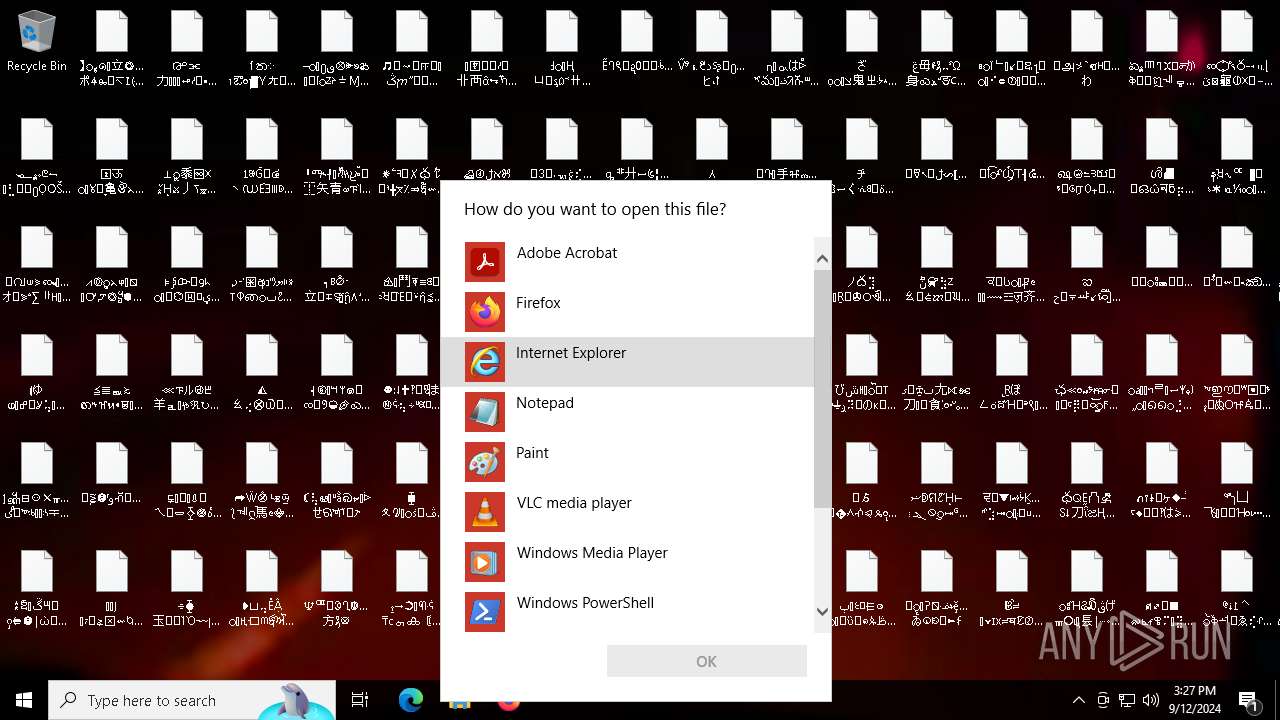The height and width of the screenshot is (720, 1280).
Task: Click the Windows Media Player label
Action: pyautogui.click(x=592, y=553)
